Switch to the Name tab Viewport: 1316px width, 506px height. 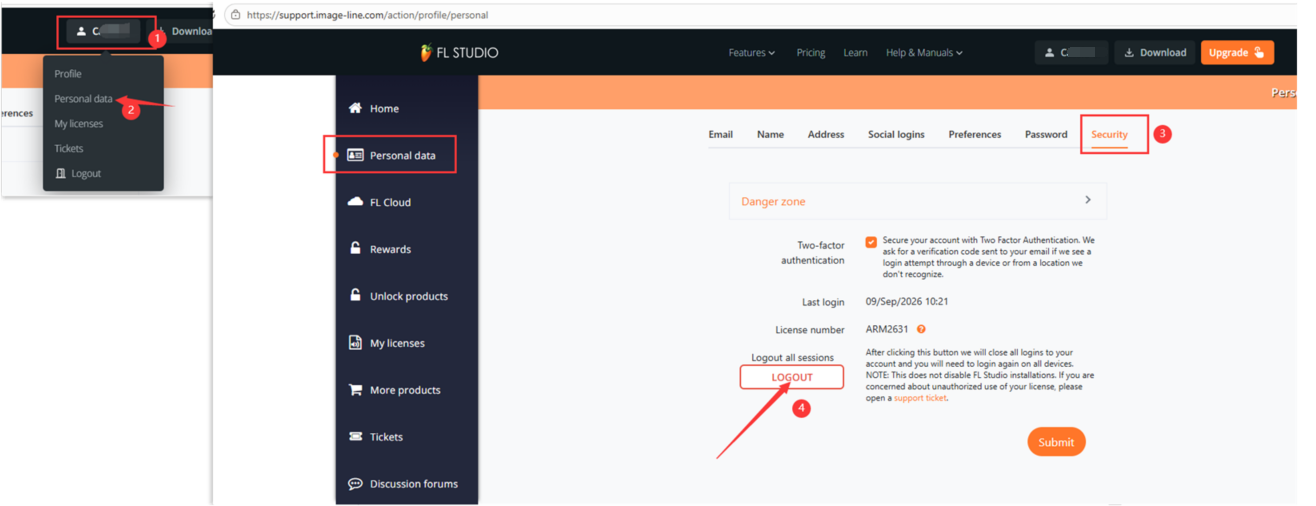(x=770, y=134)
